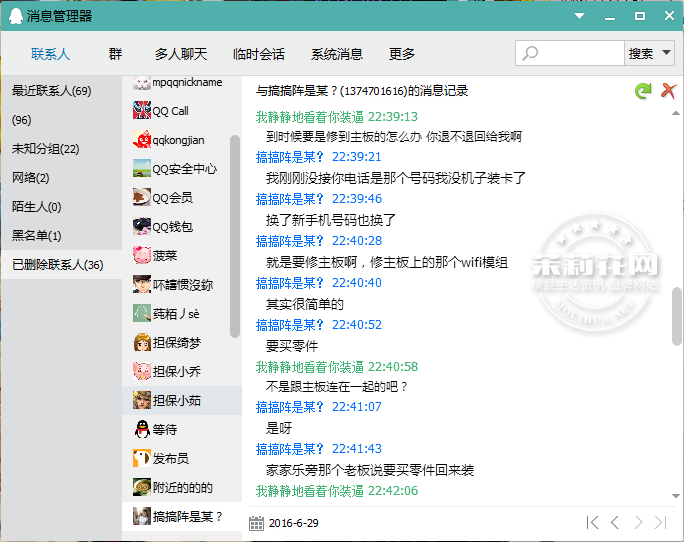Click the 等待 penguin avatar
Image resolution: width=684 pixels, height=542 pixels.
pyautogui.click(x=142, y=429)
